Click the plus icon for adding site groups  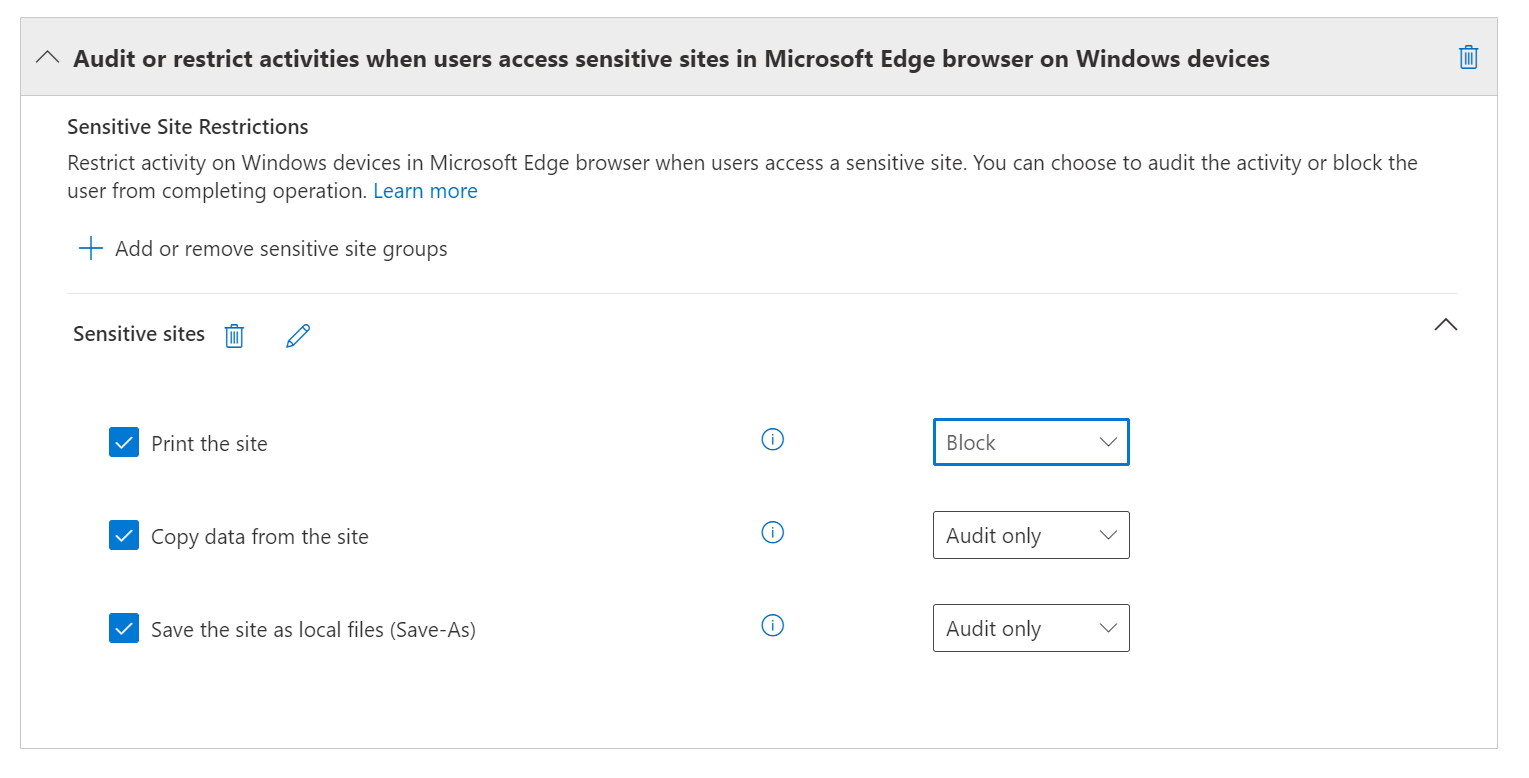(91, 249)
